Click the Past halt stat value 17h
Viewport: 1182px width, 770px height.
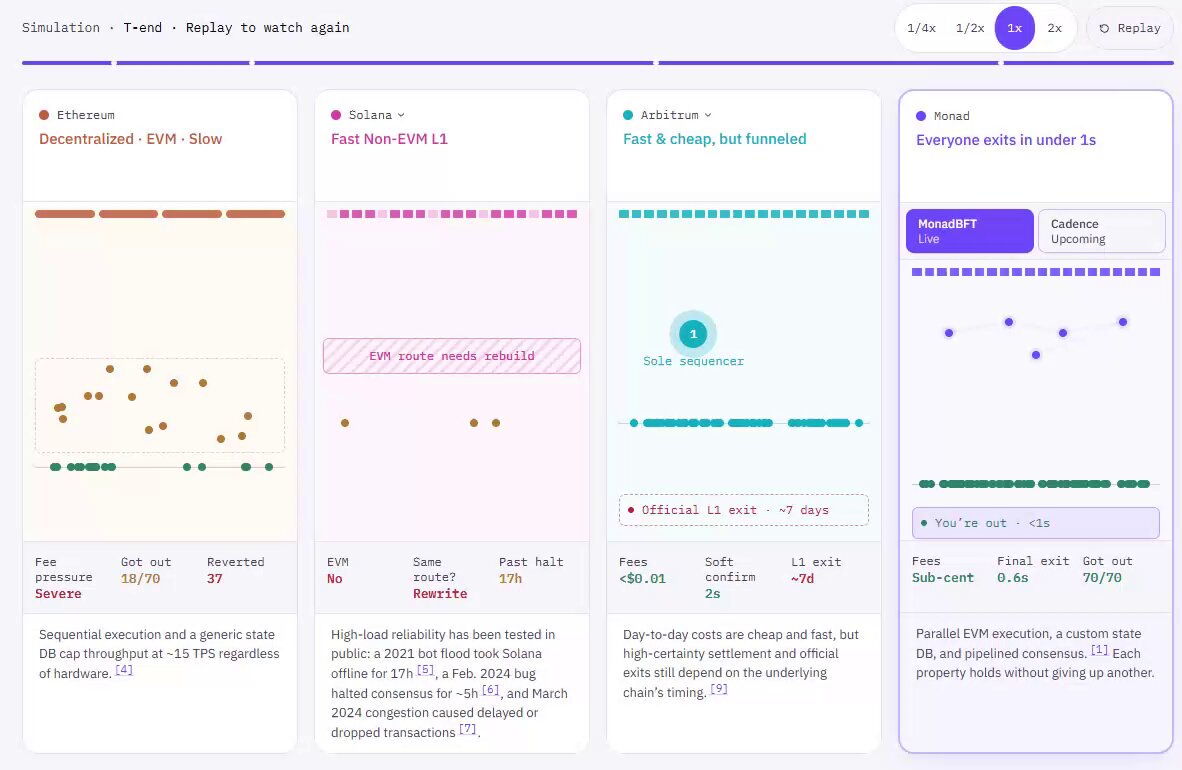click(x=510, y=578)
